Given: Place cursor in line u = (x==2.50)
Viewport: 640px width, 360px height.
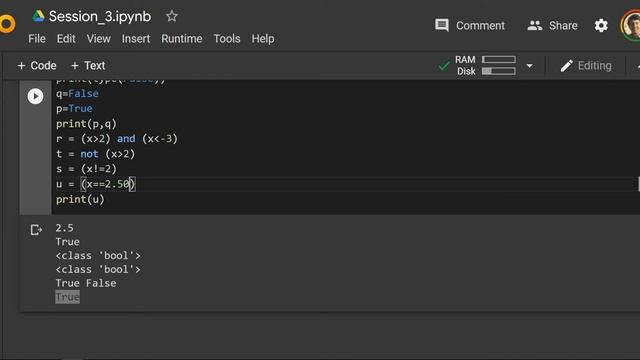Looking at the screenshot, I should pos(96,184).
